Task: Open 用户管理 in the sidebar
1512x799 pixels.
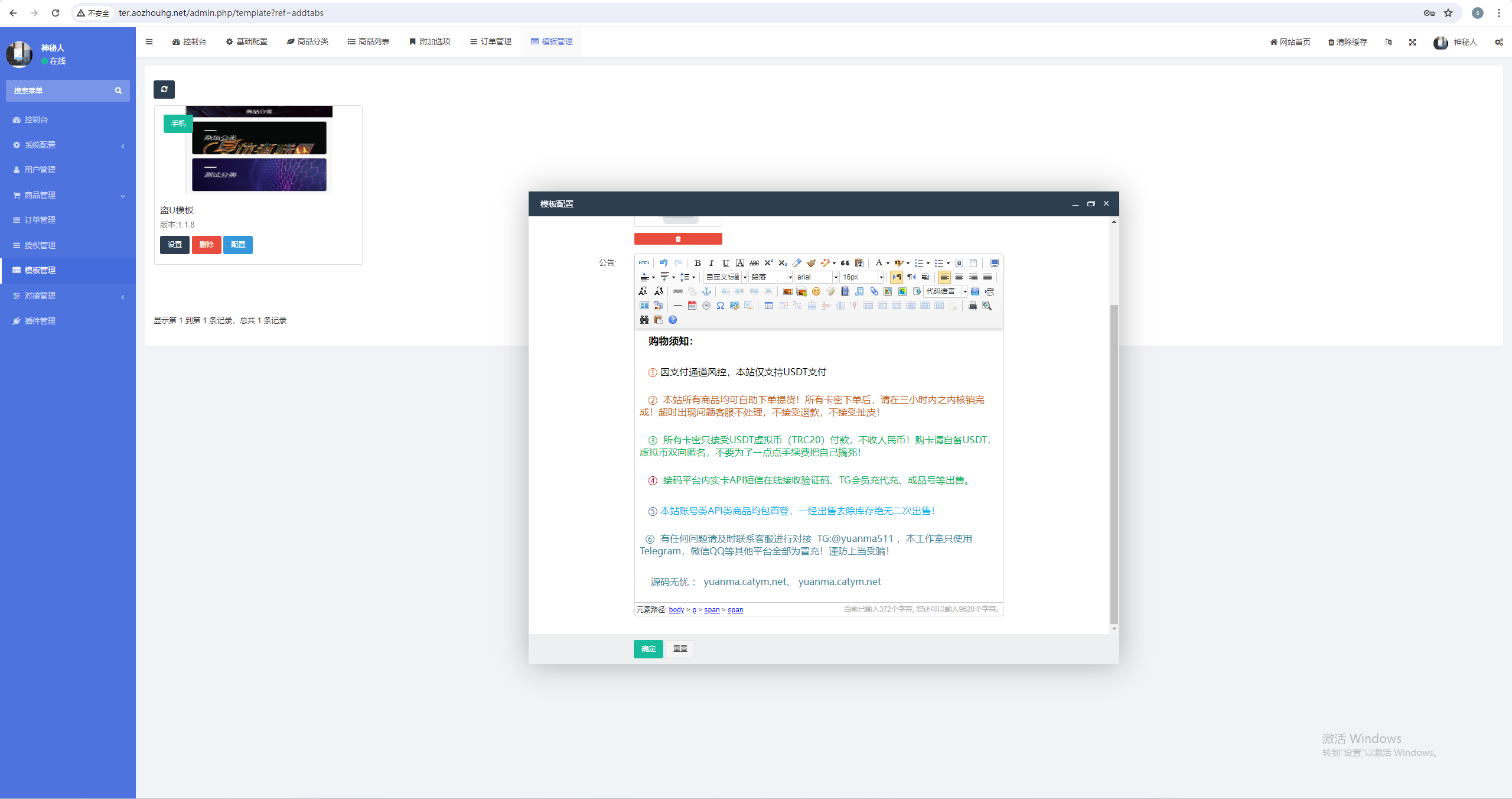Action: pos(40,170)
